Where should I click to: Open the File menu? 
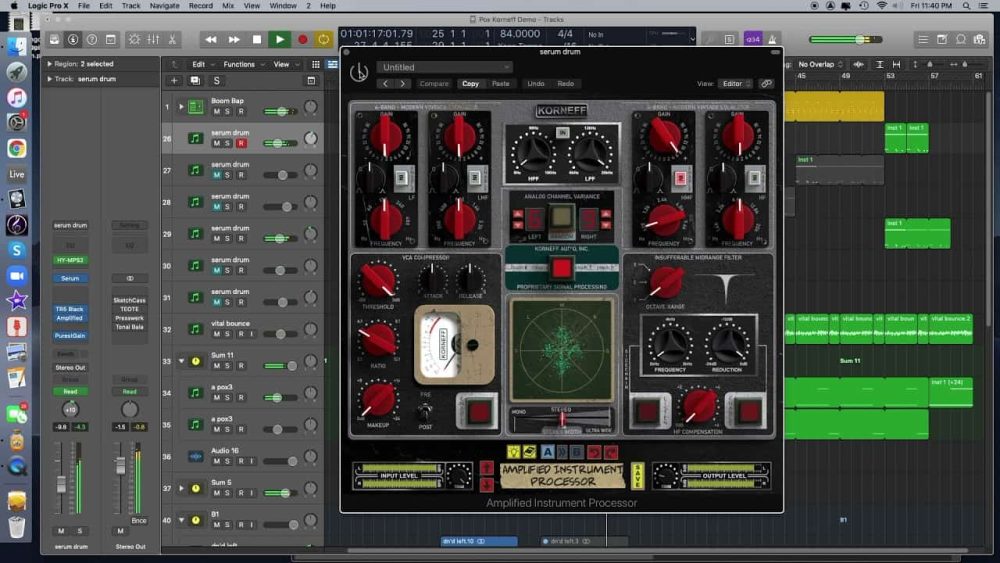(x=84, y=6)
